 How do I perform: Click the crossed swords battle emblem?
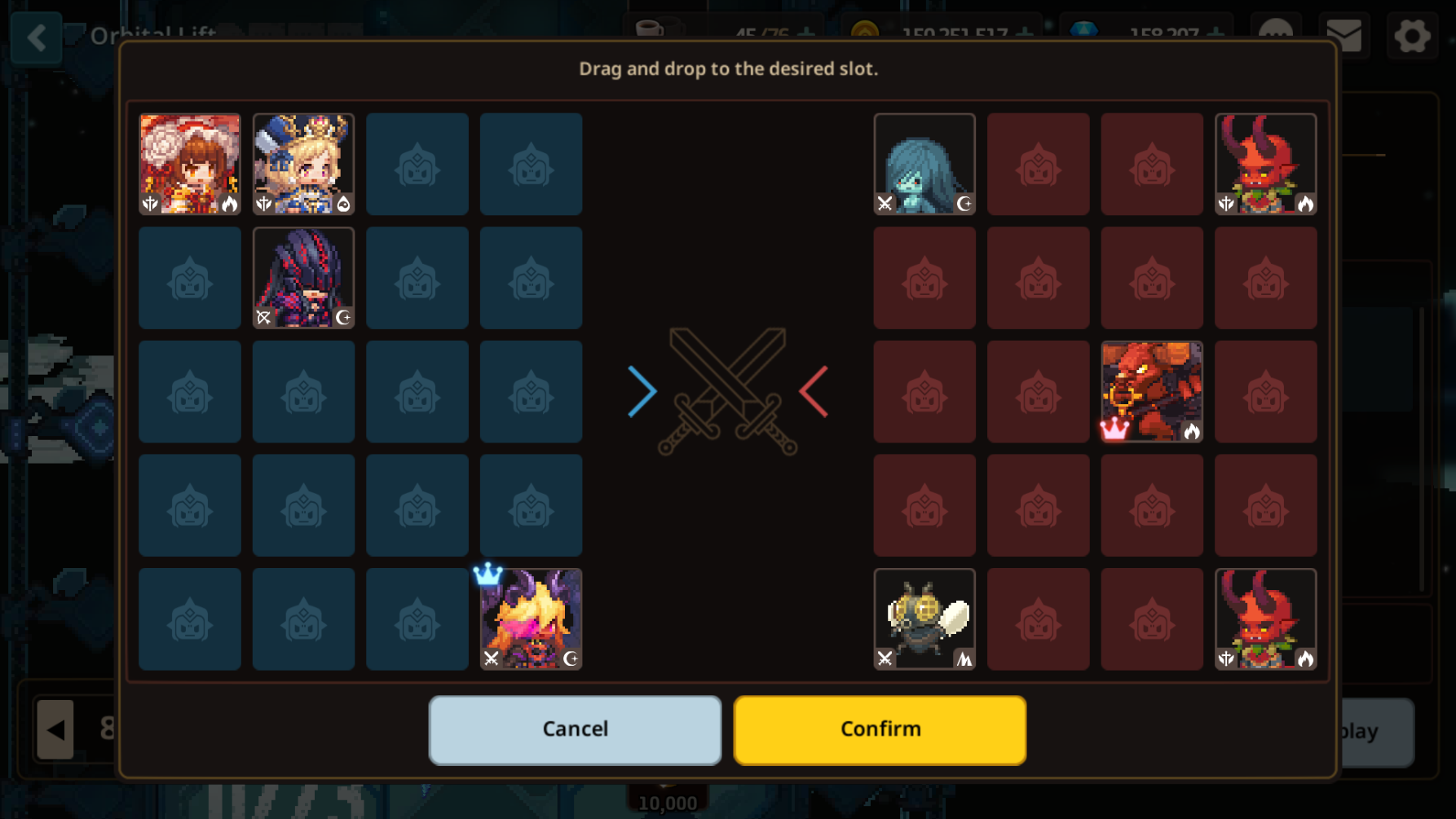point(728,392)
